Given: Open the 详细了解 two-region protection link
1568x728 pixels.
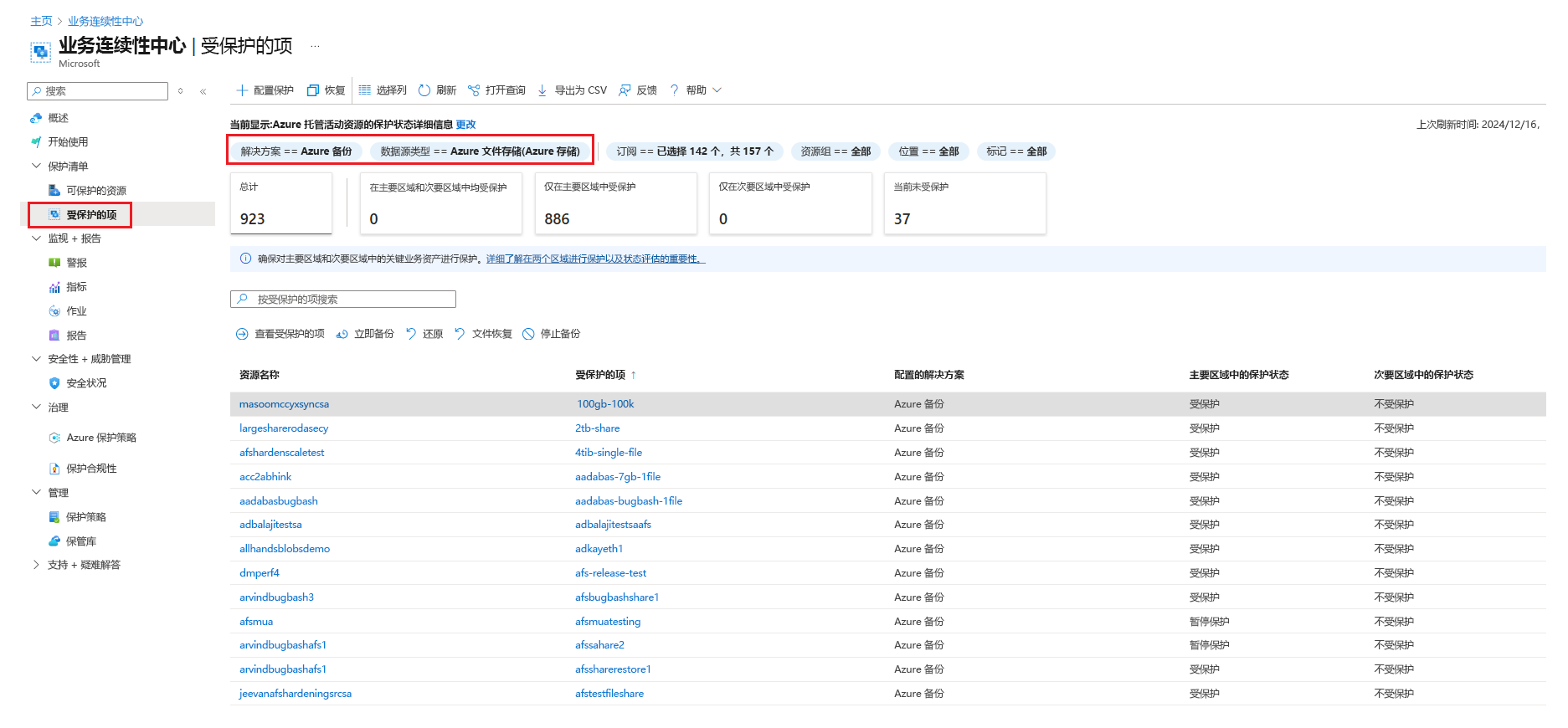Looking at the screenshot, I should tap(595, 259).
